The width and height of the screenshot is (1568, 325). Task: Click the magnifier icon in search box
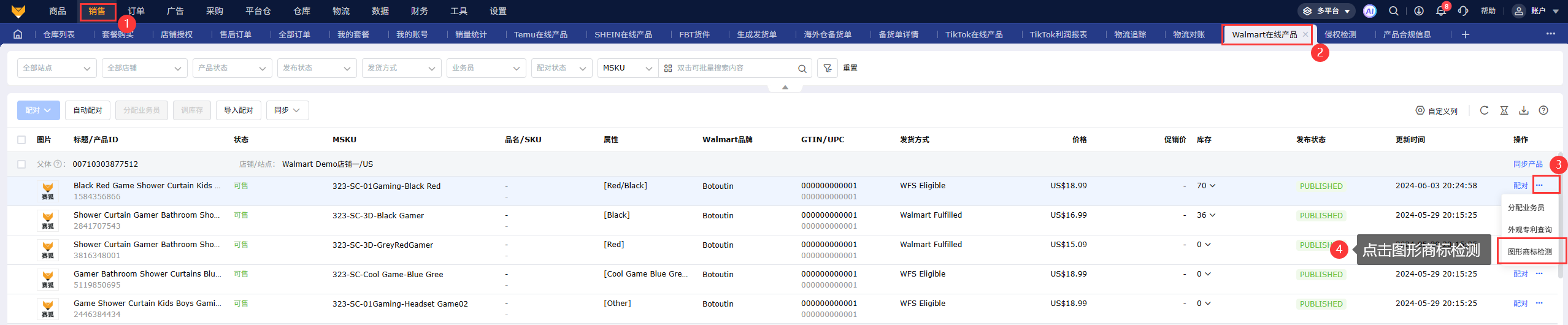click(802, 69)
